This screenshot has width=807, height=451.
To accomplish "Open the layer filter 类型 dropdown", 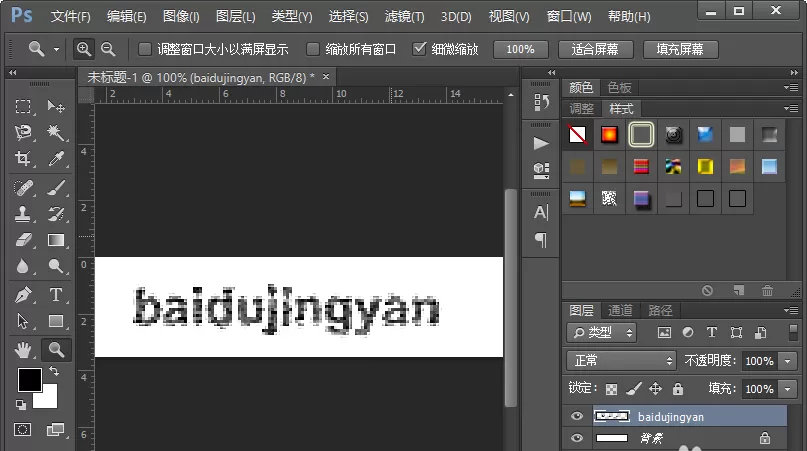I will coord(602,333).
